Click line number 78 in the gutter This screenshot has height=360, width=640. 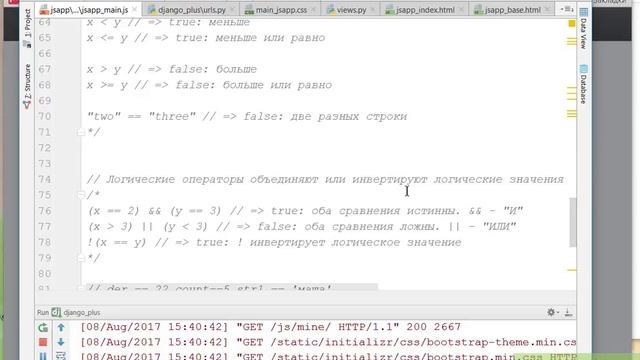pyautogui.click(x=45, y=242)
